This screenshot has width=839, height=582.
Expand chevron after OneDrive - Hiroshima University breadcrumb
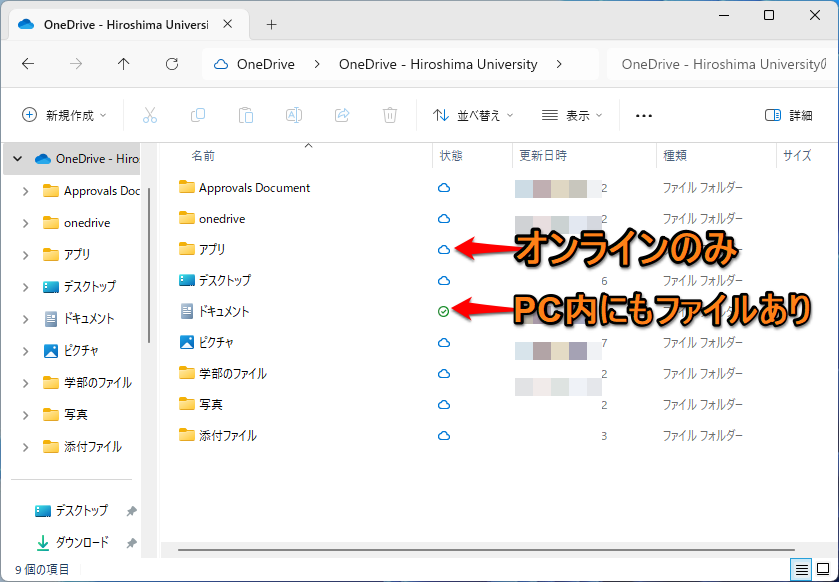coord(559,64)
